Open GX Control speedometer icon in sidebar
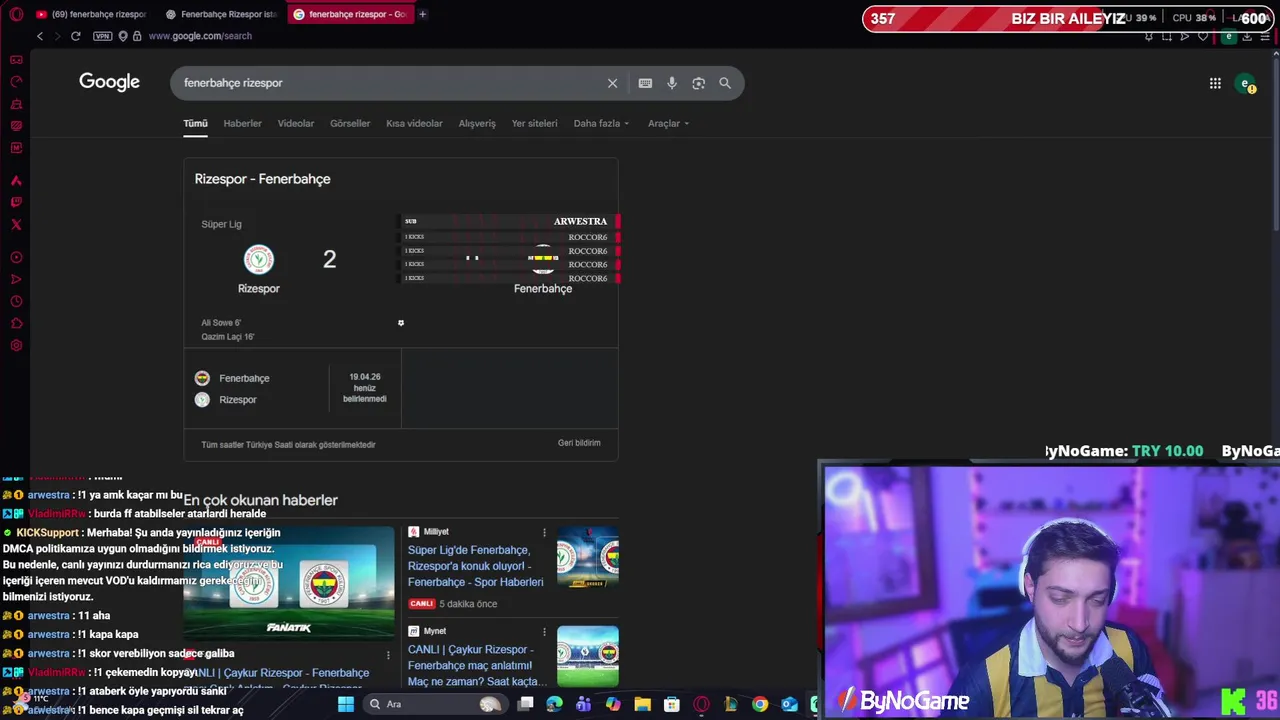The height and width of the screenshot is (720, 1280). click(x=16, y=81)
